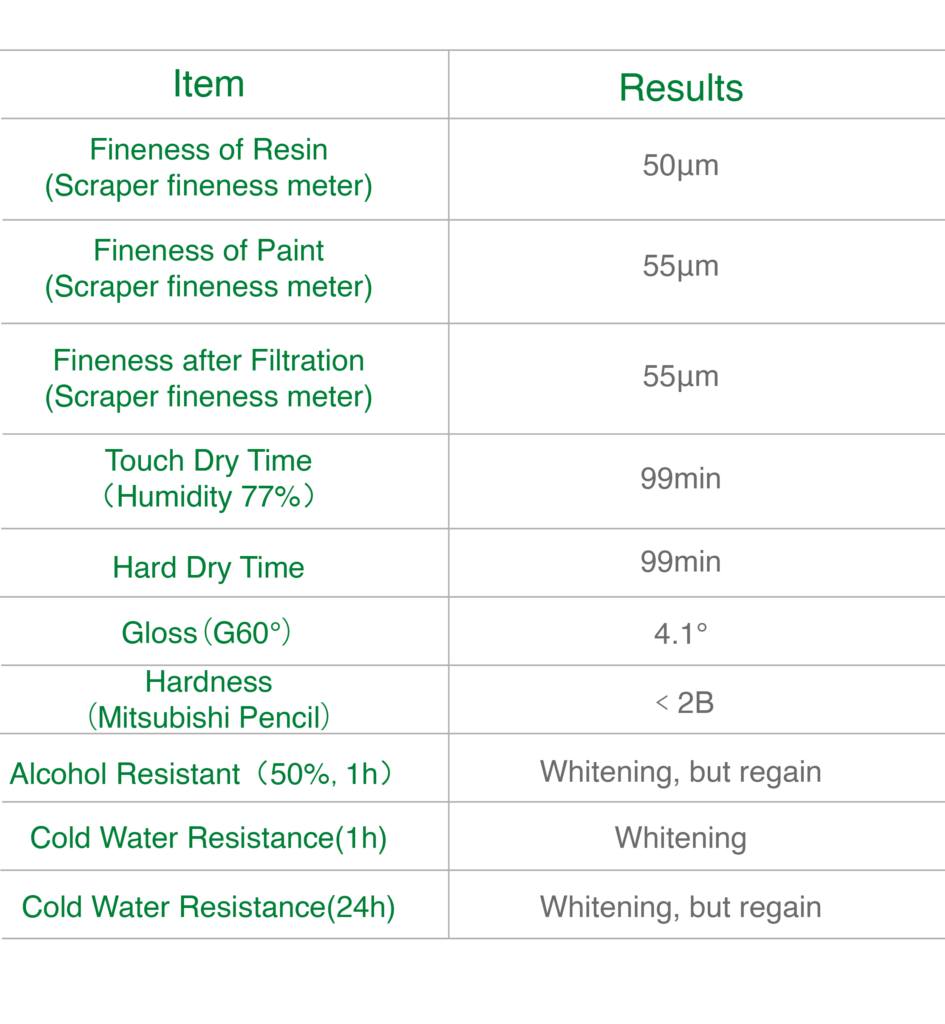Viewport: 945px width, 1024px height.
Task: Select the Gloss (G60°) label
Action: click(x=206, y=632)
